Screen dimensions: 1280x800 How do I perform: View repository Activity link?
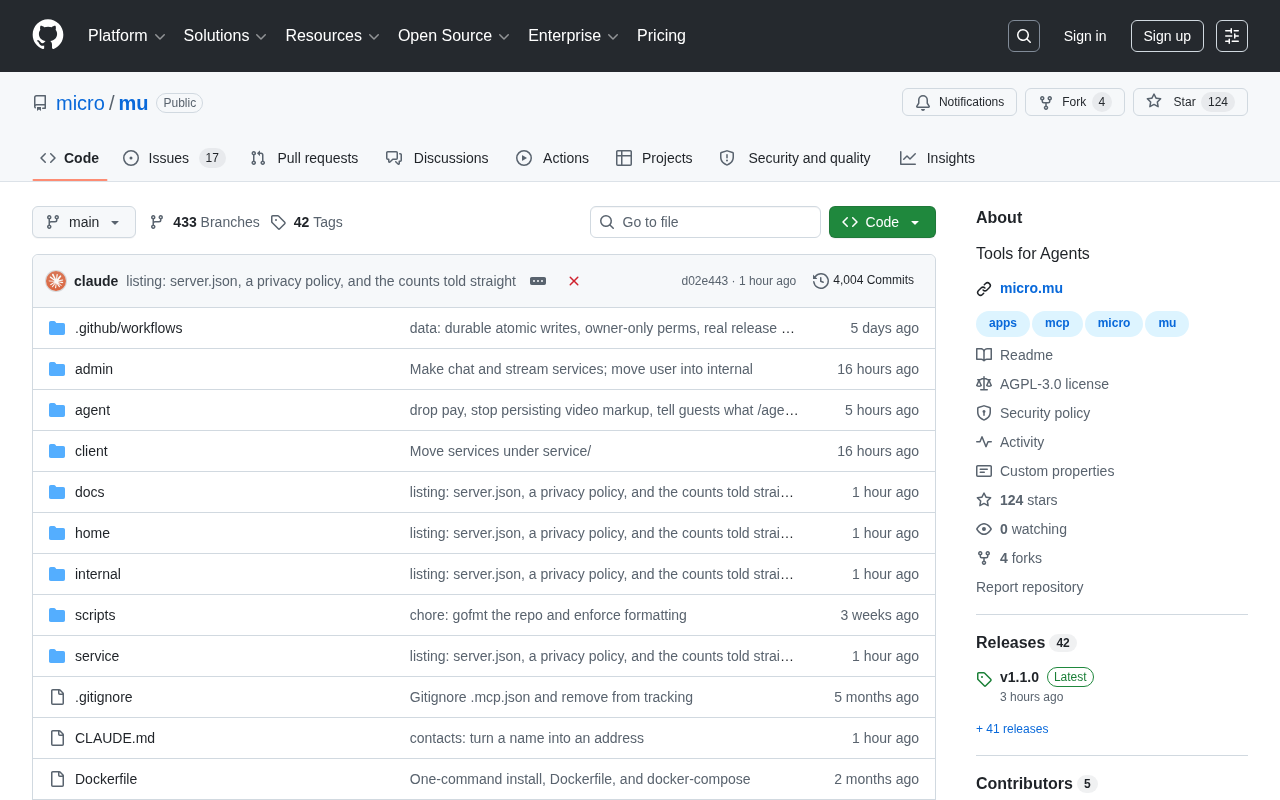(1011, 442)
